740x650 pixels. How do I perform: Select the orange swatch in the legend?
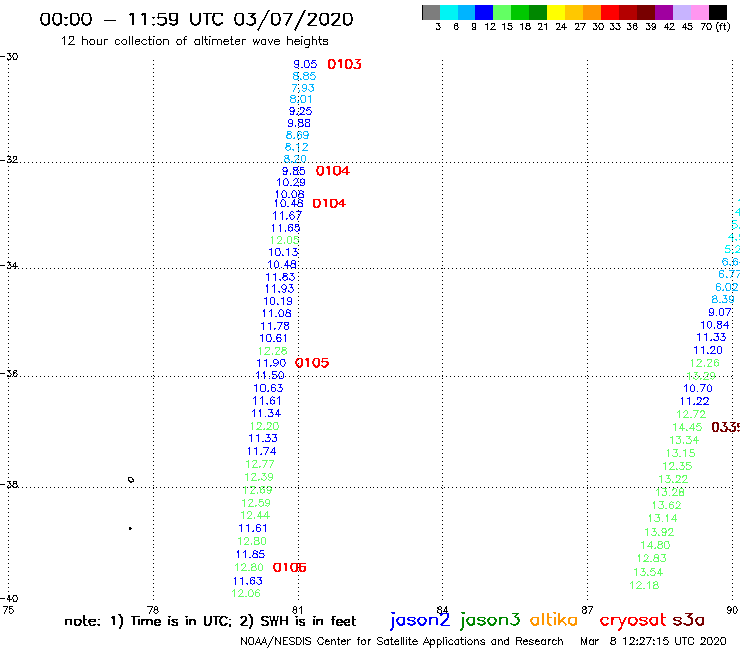click(592, 12)
